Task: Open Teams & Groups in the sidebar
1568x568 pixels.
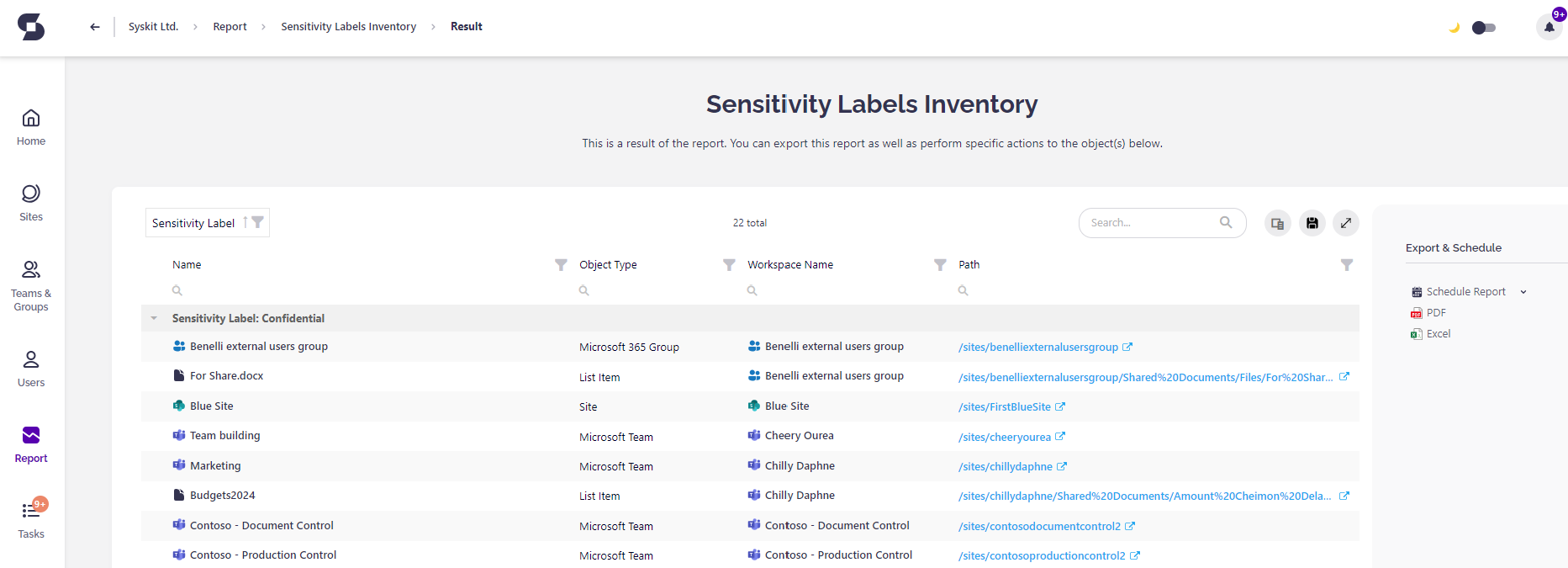Action: coord(31,286)
